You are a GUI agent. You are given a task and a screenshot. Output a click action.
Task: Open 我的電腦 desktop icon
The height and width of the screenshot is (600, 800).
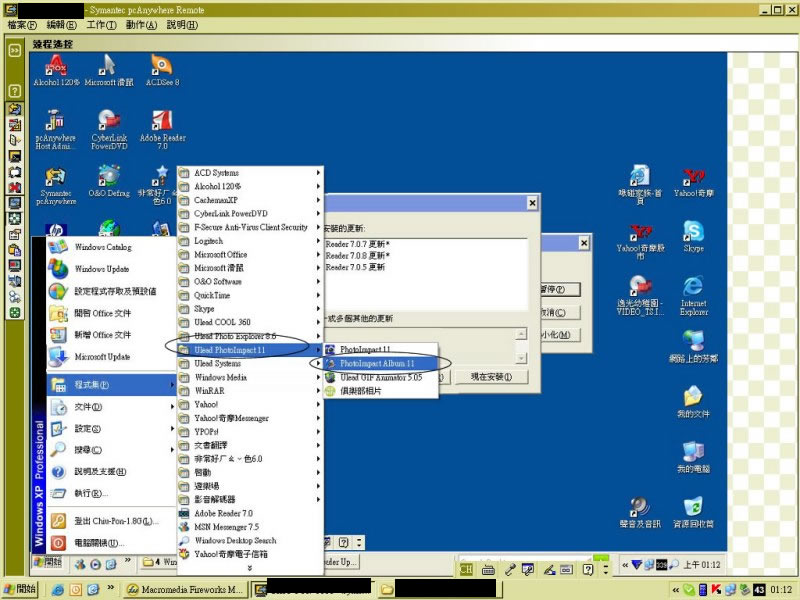[x=693, y=457]
